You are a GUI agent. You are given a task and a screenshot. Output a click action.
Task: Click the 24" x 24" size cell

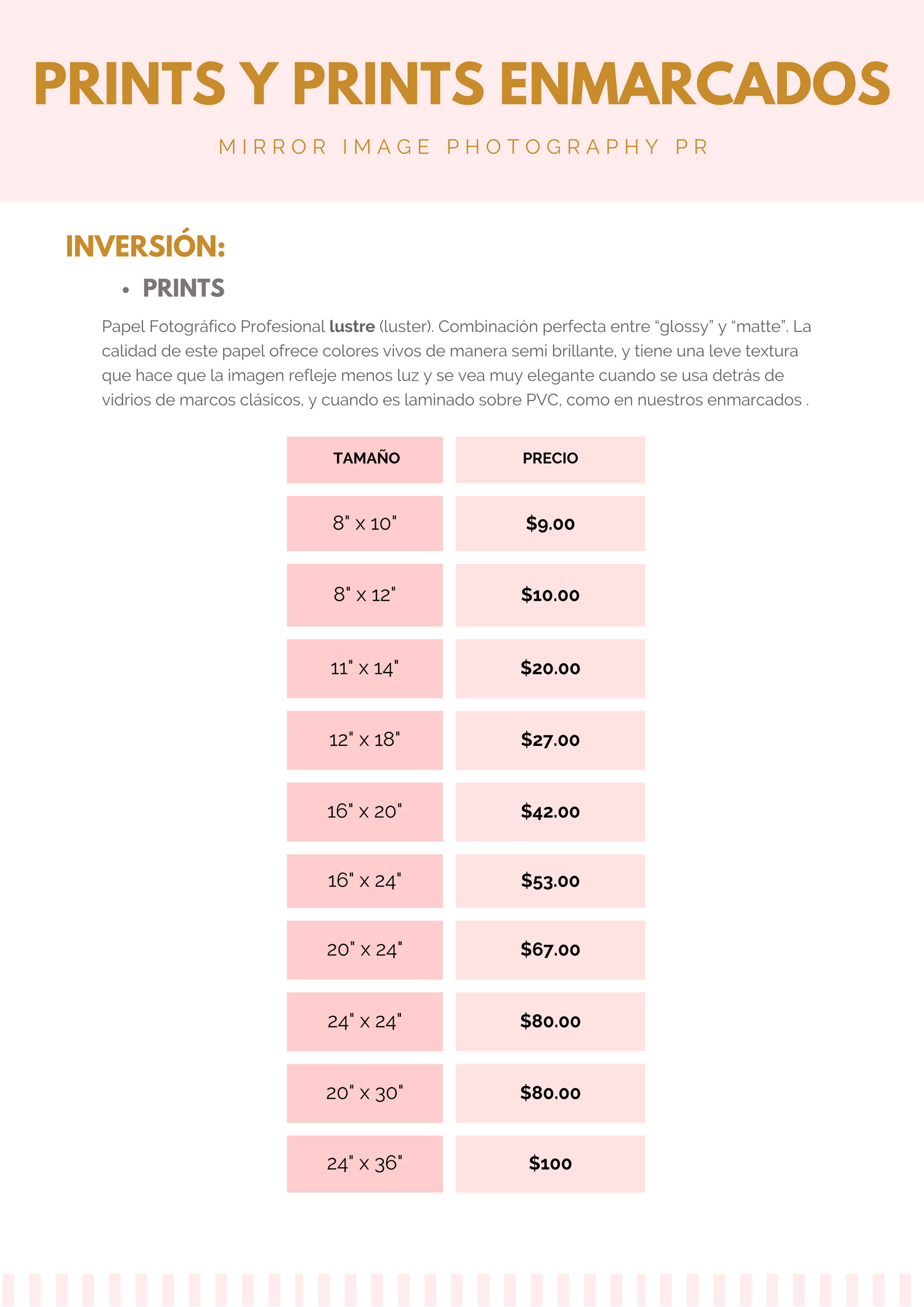pyautogui.click(x=365, y=1021)
